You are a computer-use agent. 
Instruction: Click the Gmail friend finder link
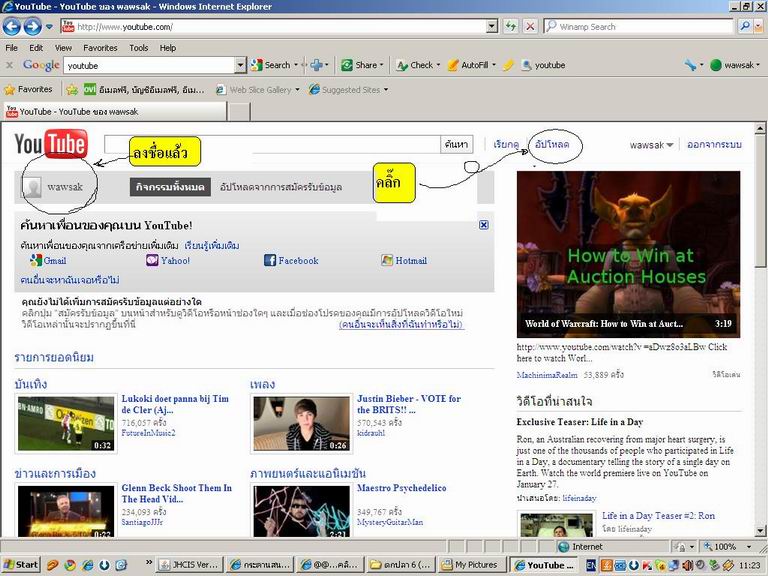(48, 261)
